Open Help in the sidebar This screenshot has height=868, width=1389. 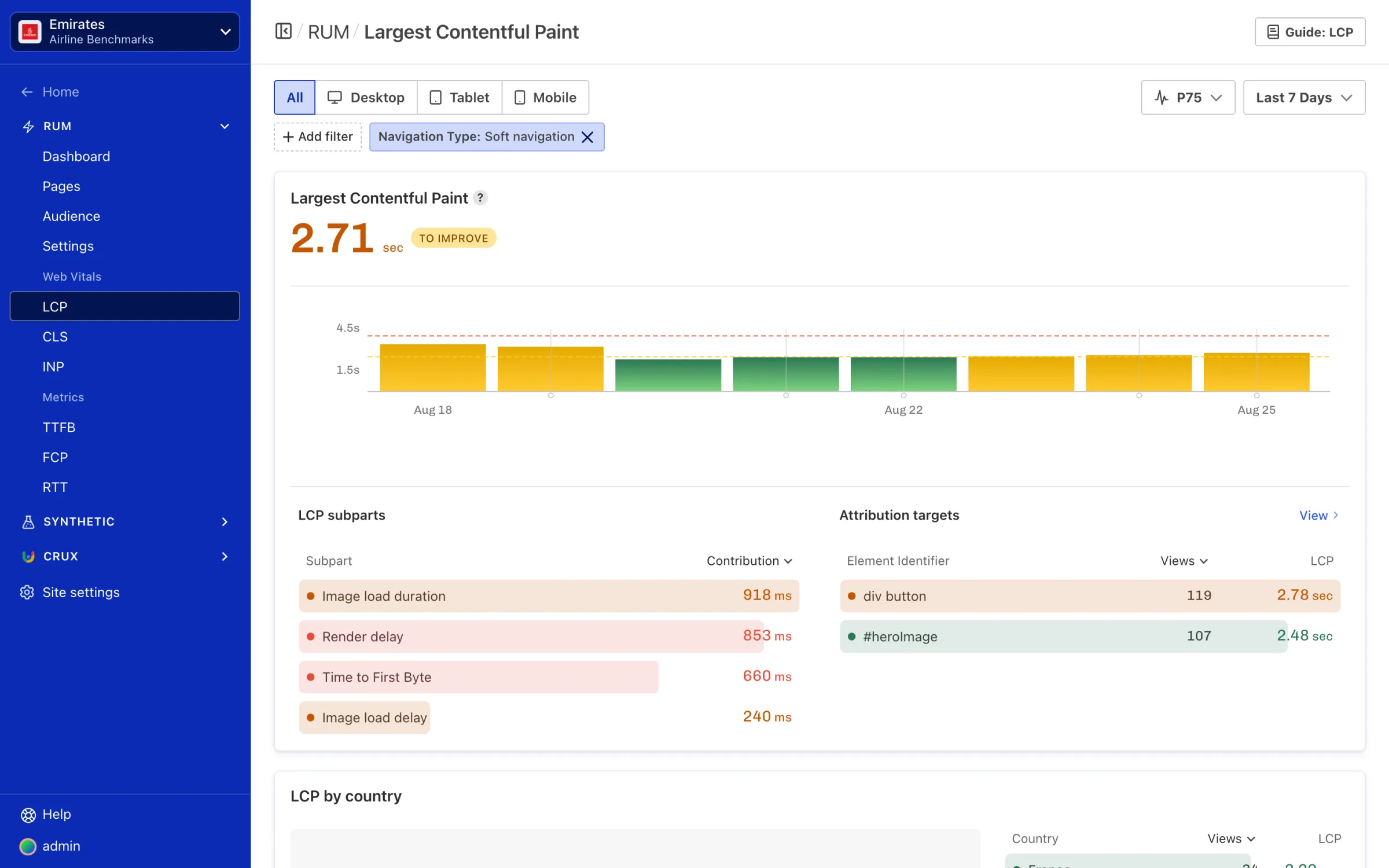[x=57, y=815]
